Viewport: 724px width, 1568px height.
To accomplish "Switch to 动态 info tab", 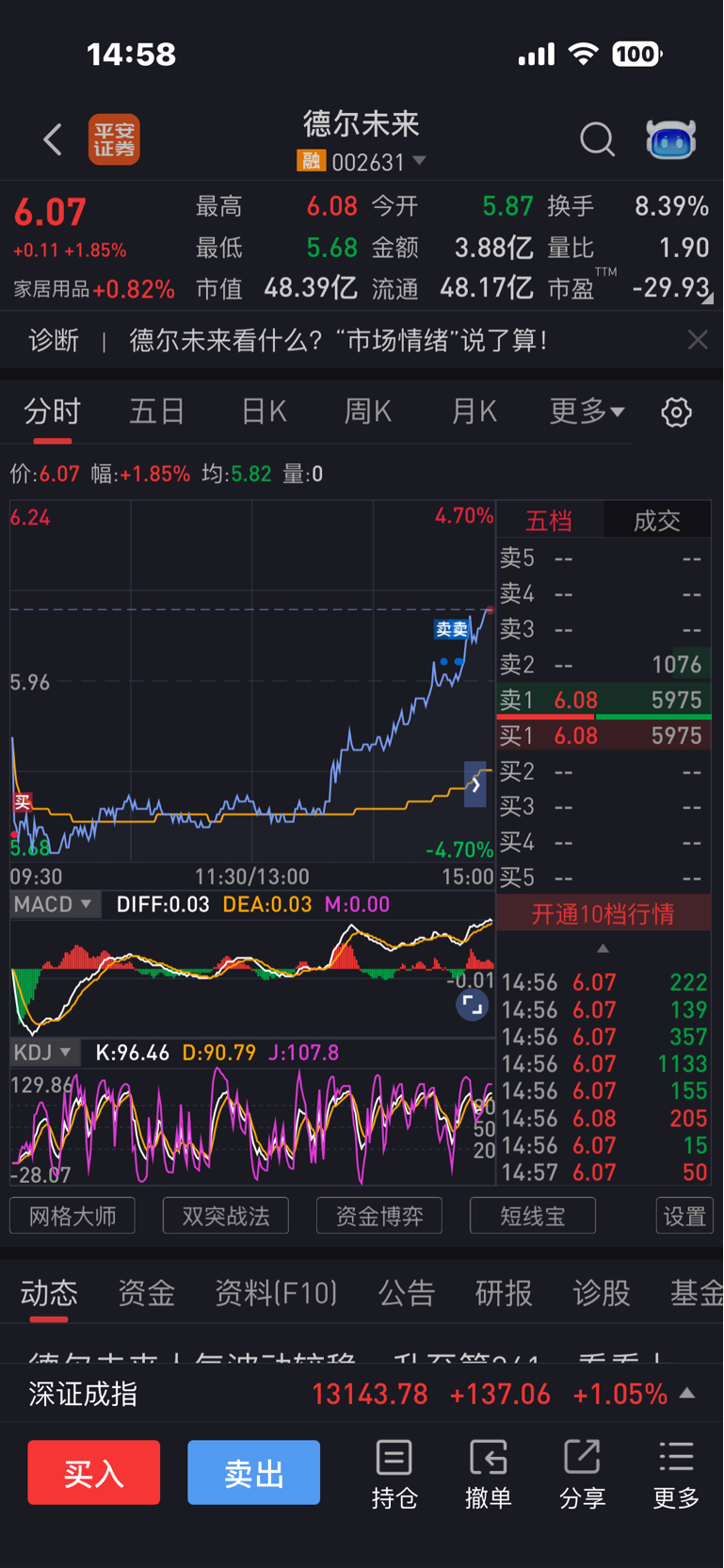I will point(49,1293).
